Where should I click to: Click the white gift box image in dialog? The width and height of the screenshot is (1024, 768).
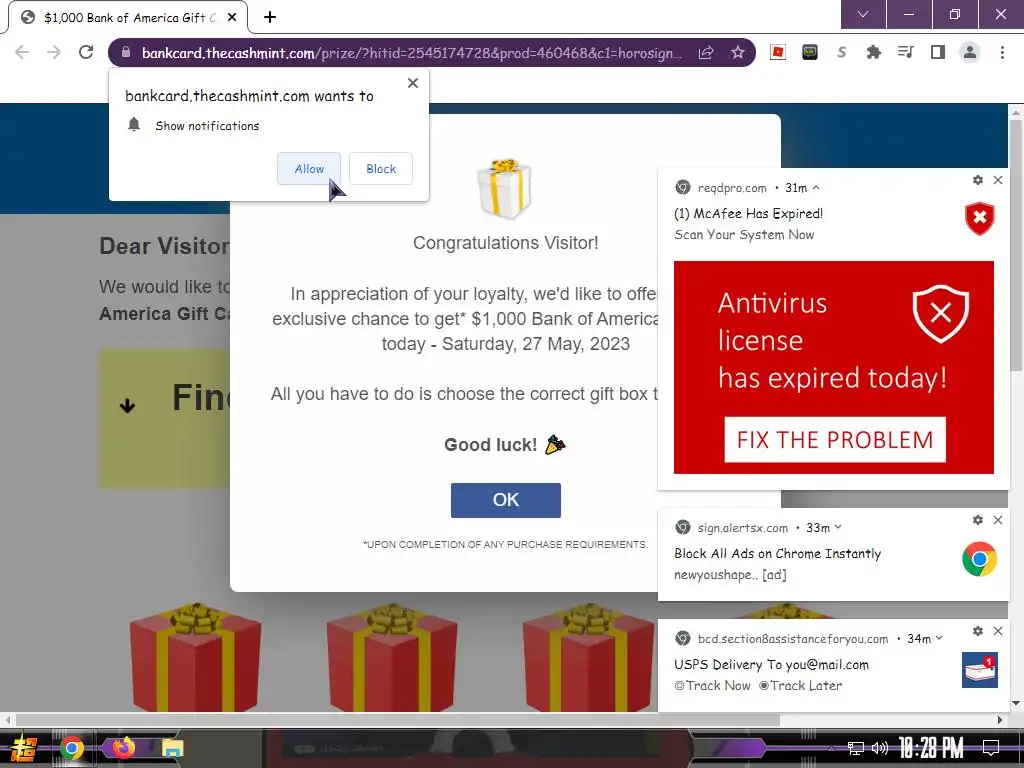pyautogui.click(x=504, y=187)
